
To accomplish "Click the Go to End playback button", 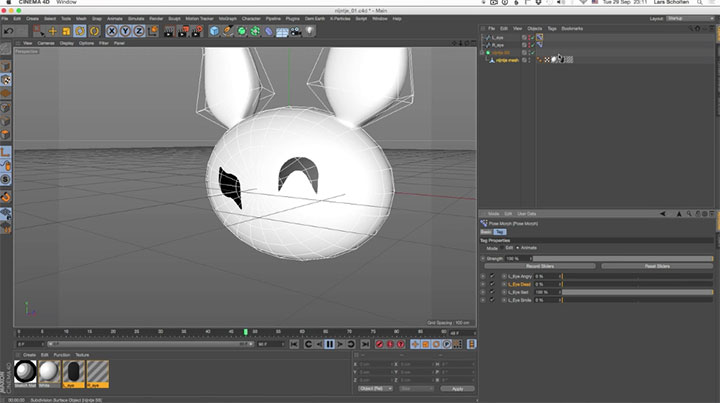I will click(x=365, y=344).
